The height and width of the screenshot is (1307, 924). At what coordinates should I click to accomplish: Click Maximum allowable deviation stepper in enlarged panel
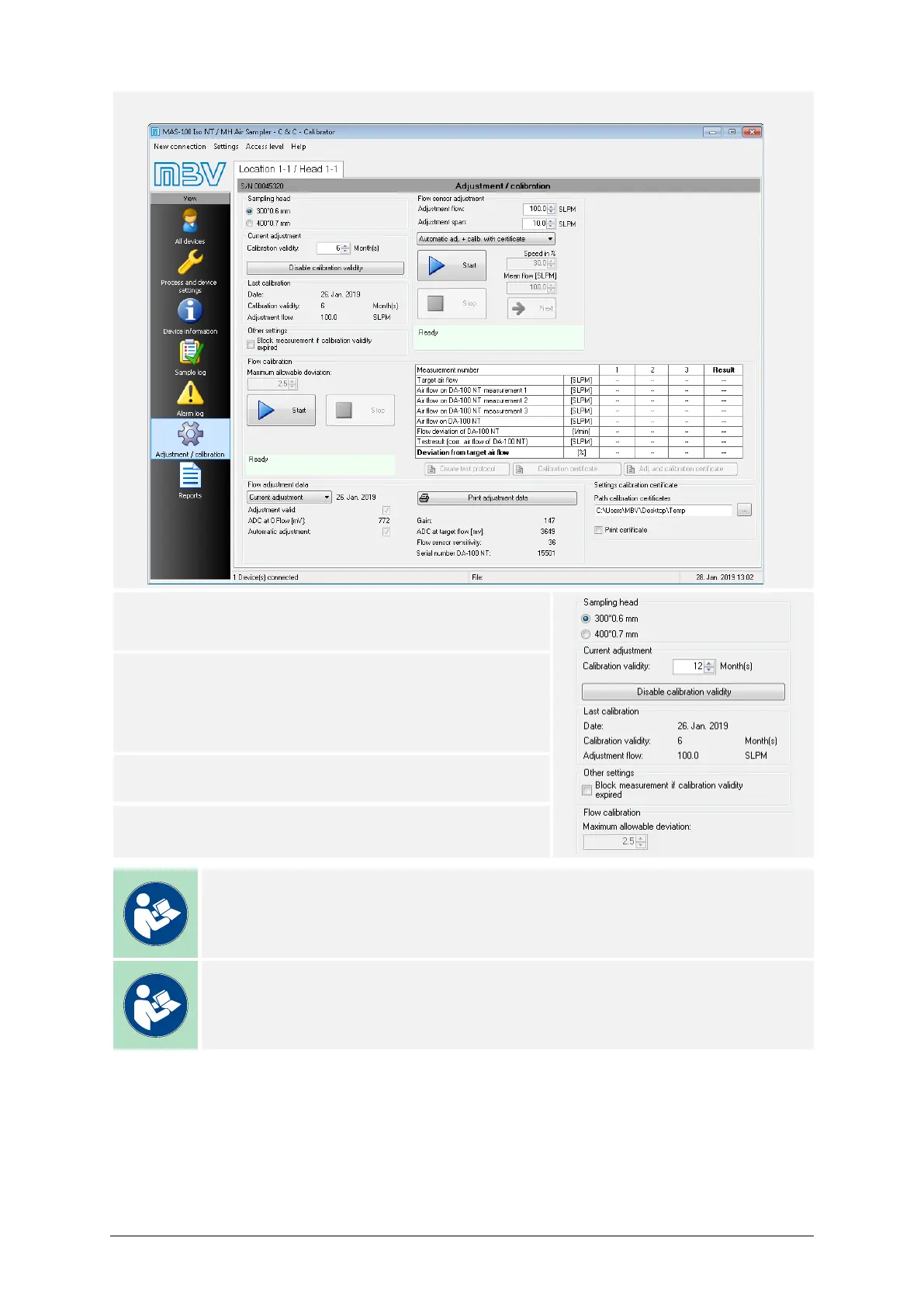(641, 841)
